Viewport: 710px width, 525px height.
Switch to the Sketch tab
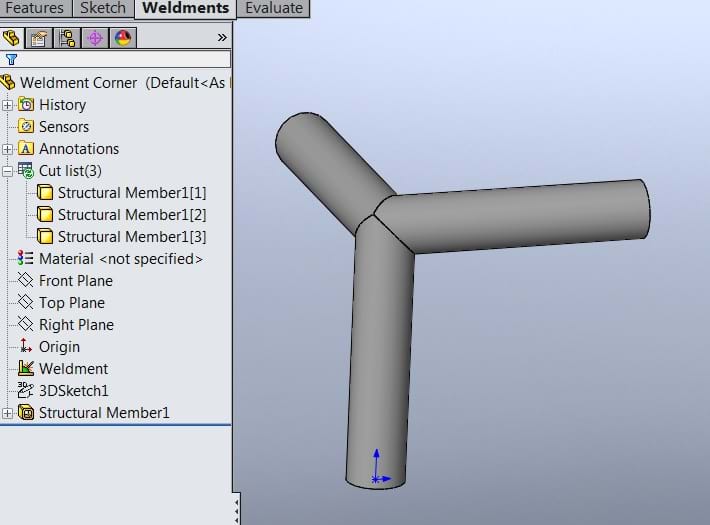[103, 8]
